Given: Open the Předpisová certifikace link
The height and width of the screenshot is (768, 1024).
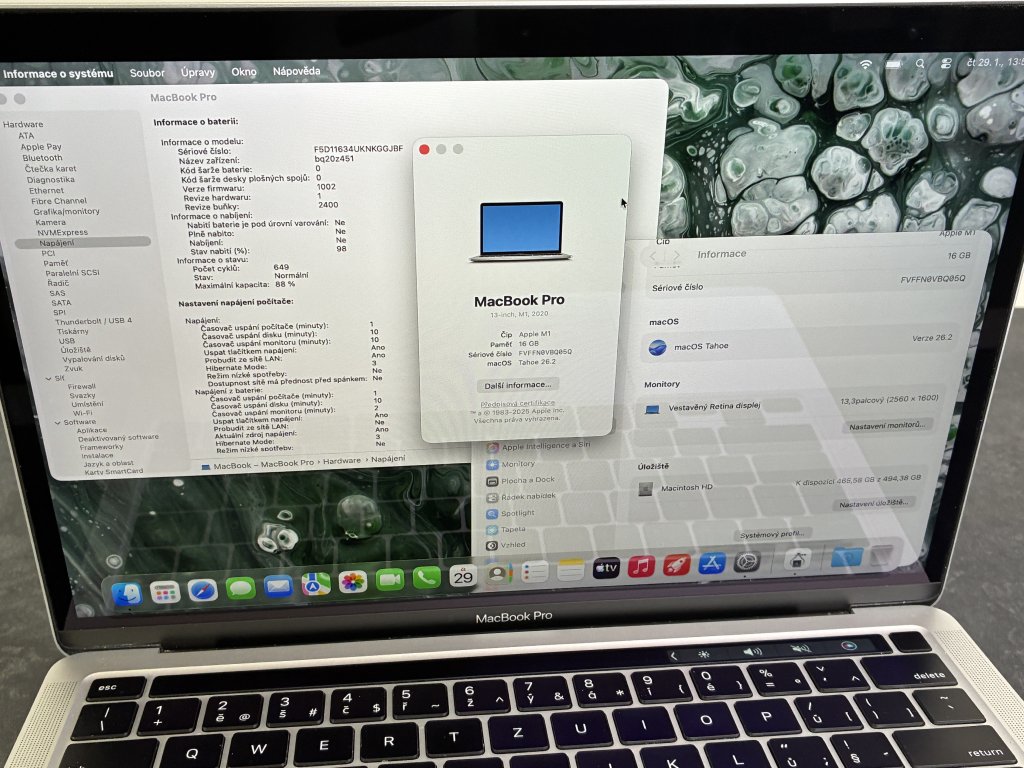Looking at the screenshot, I should (x=518, y=404).
